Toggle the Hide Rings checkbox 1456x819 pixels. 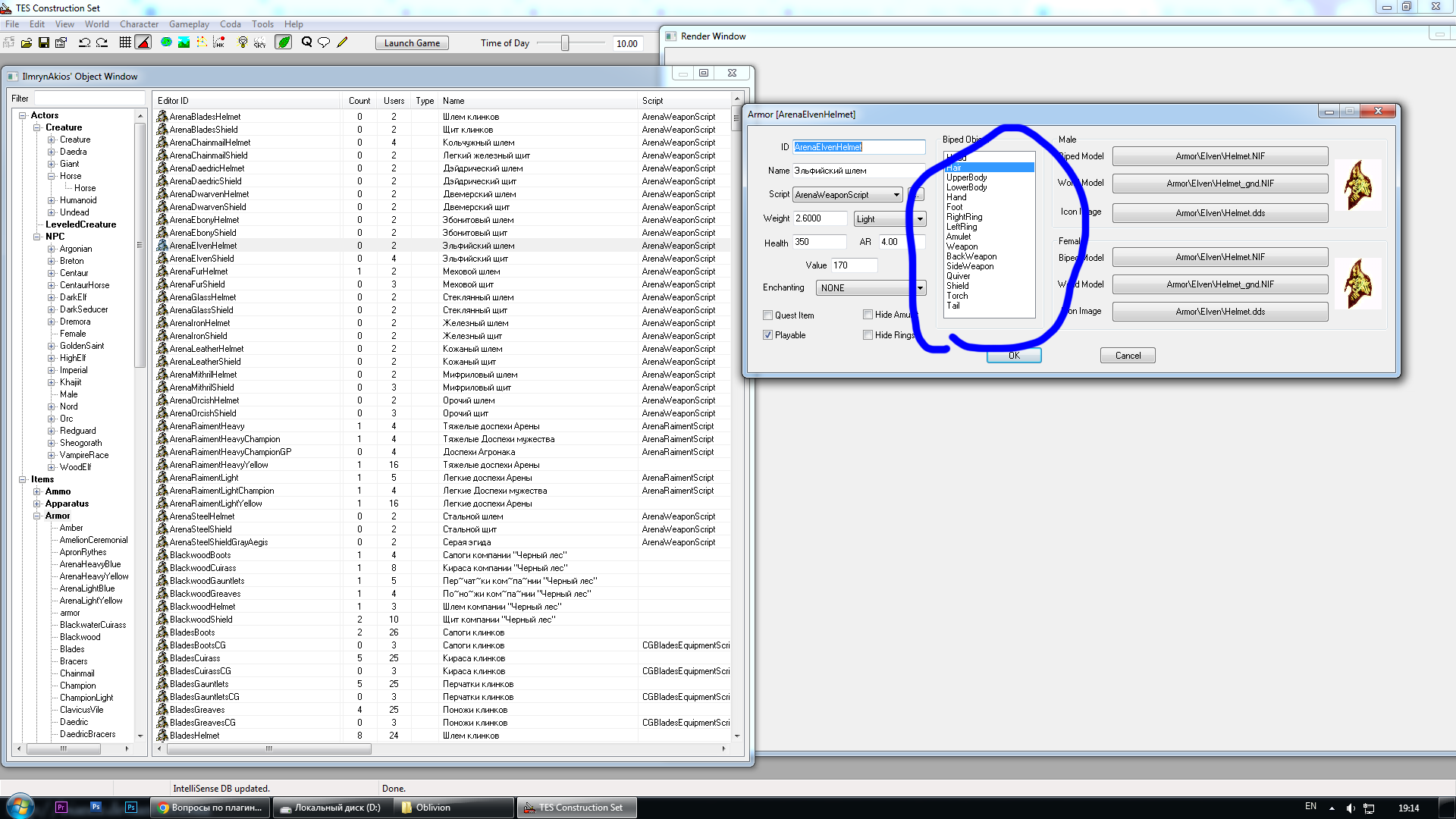(x=868, y=335)
